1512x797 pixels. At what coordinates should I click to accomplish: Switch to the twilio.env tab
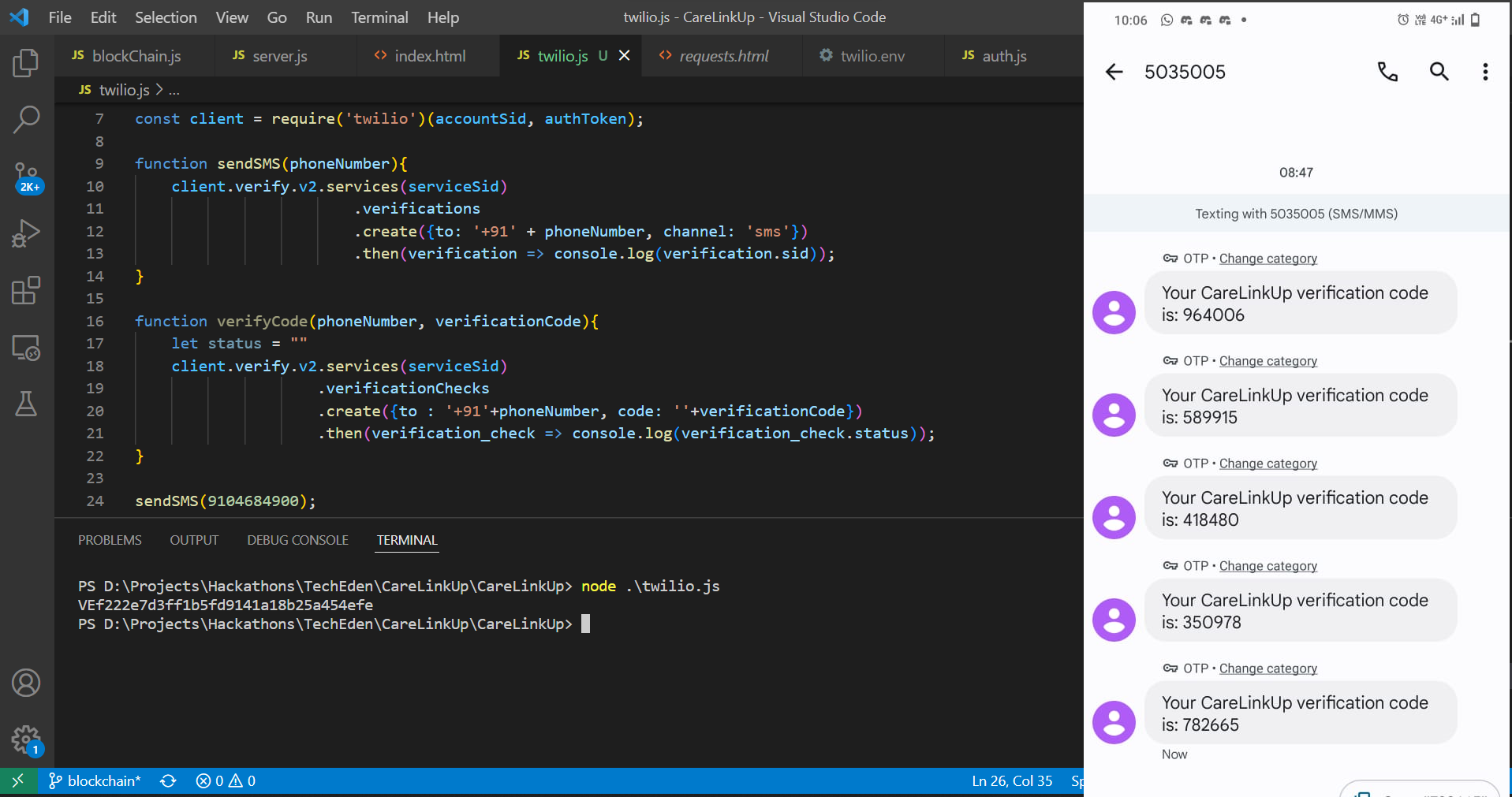[872, 56]
